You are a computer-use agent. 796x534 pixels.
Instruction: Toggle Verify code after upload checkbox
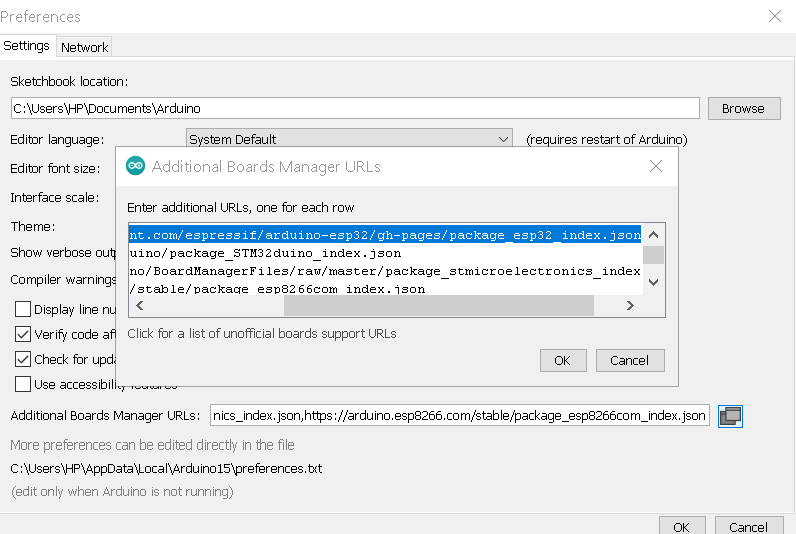pyautogui.click(x=23, y=334)
